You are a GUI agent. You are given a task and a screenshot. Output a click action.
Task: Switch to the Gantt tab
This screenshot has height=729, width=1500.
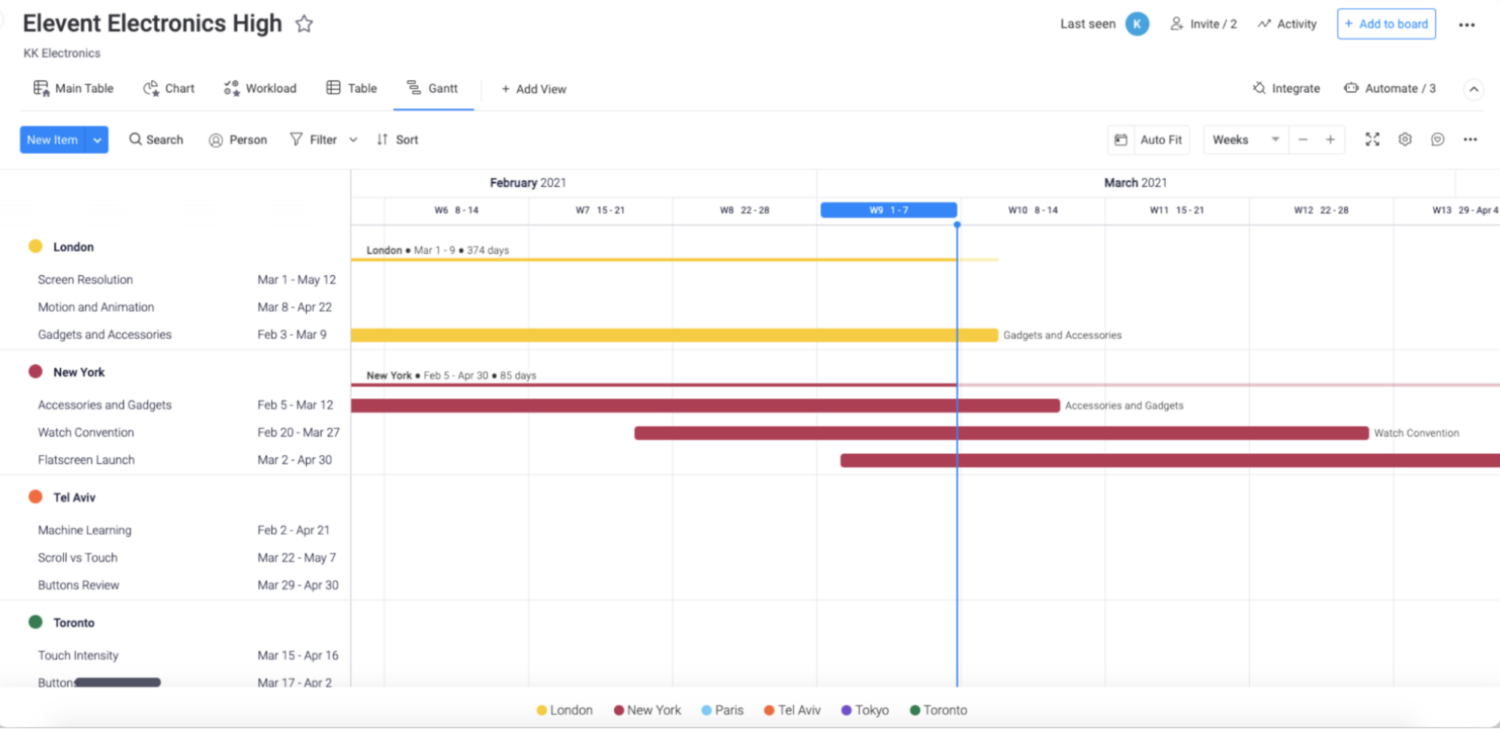point(433,88)
